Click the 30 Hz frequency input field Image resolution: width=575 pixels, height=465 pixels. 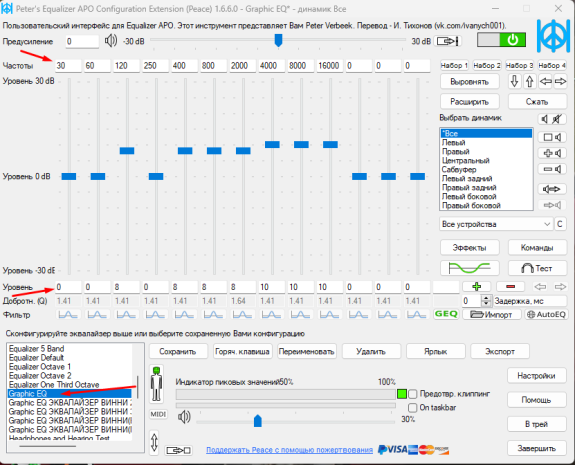click(68, 66)
